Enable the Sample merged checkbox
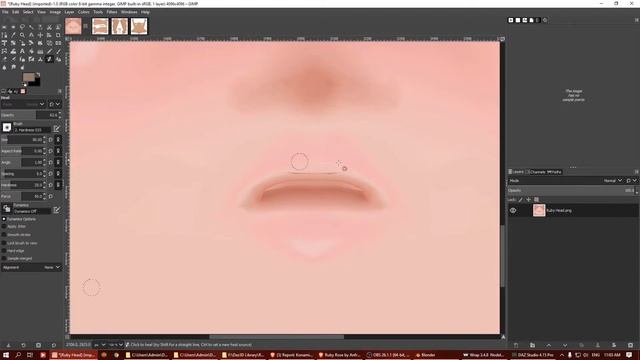Viewport: 640px width, 360px height. tap(4, 258)
